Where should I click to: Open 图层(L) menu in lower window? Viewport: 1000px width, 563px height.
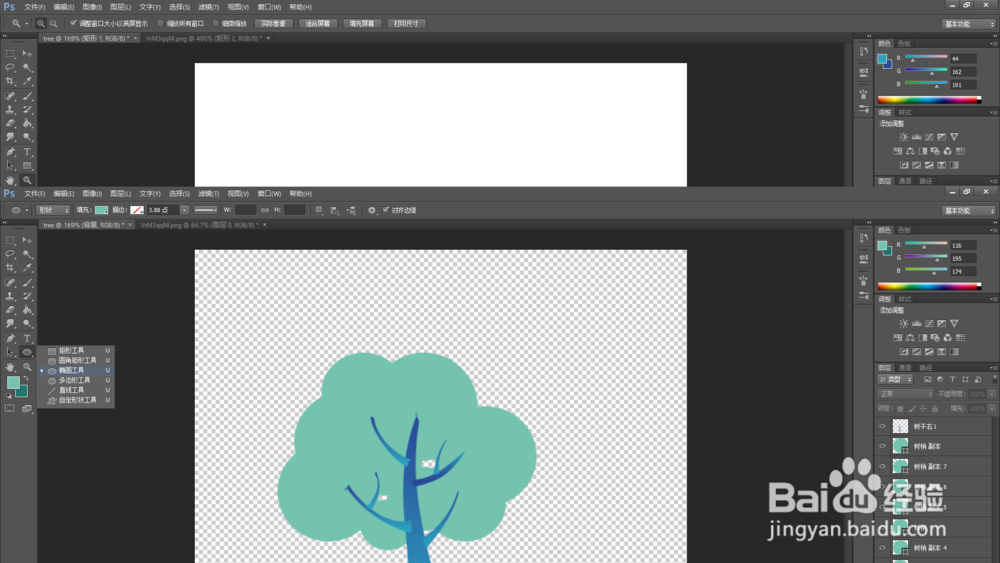[x=121, y=194]
